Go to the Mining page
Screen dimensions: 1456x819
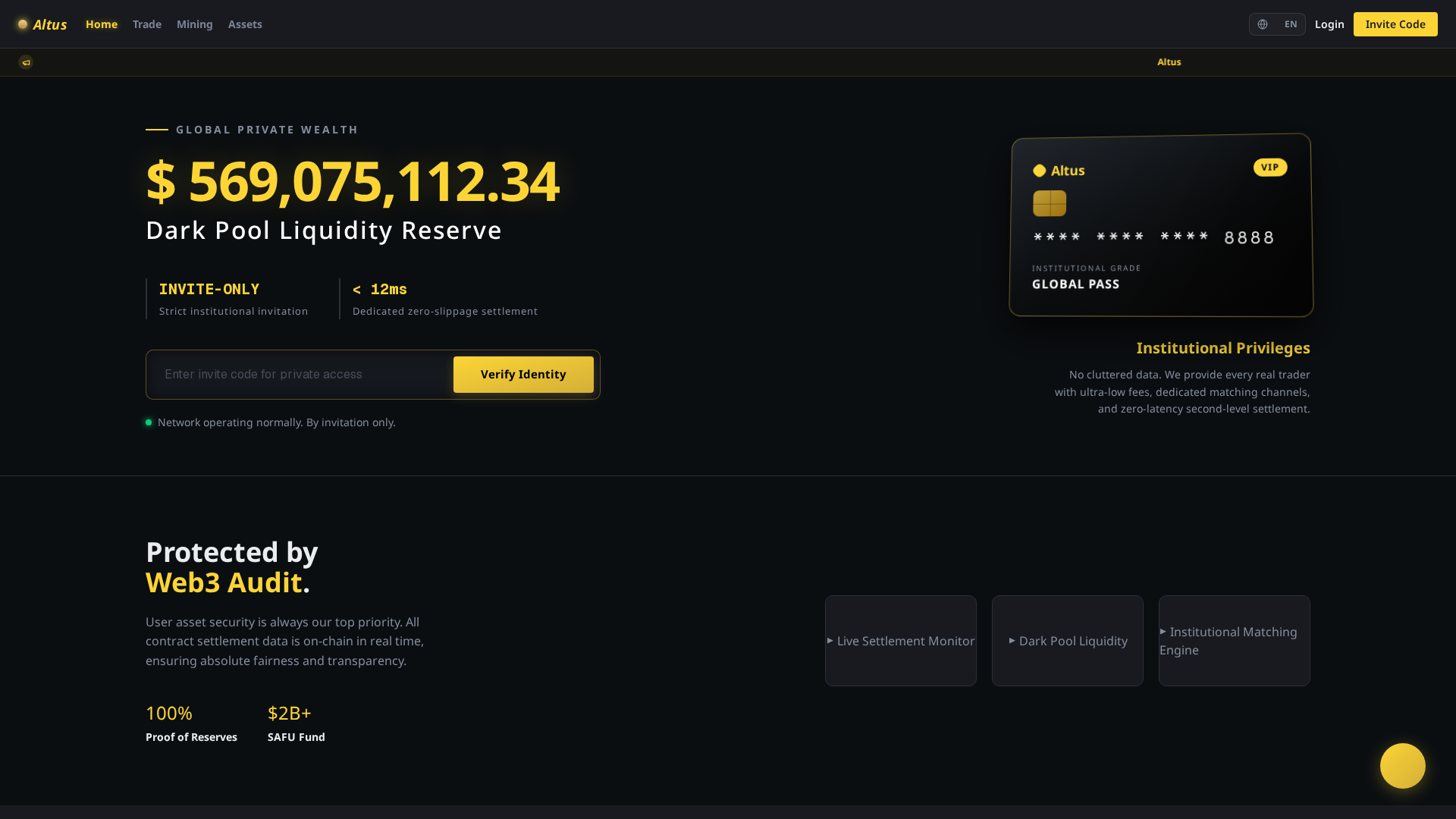(195, 24)
